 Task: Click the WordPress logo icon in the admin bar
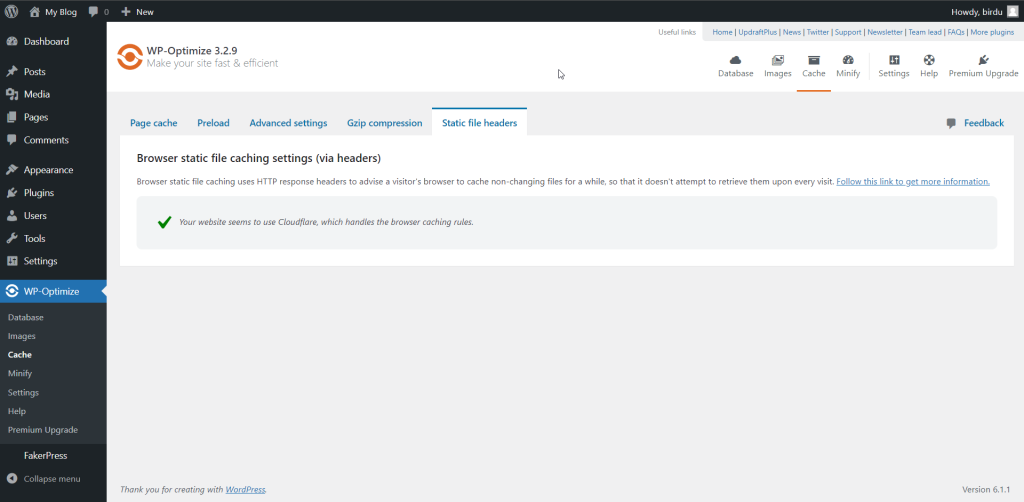pyautogui.click(x=12, y=11)
